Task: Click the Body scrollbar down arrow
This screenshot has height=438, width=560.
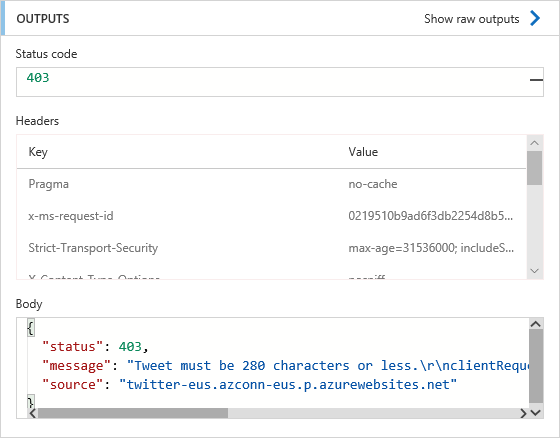Action: (536, 413)
